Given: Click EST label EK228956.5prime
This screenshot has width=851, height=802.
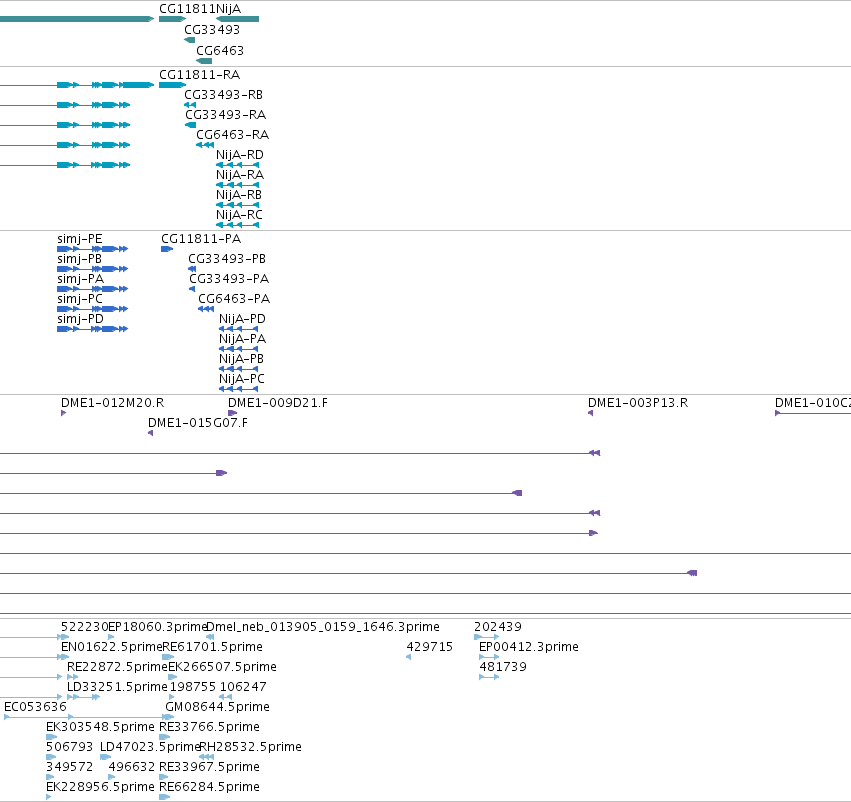Looking at the screenshot, I should 100,787.
